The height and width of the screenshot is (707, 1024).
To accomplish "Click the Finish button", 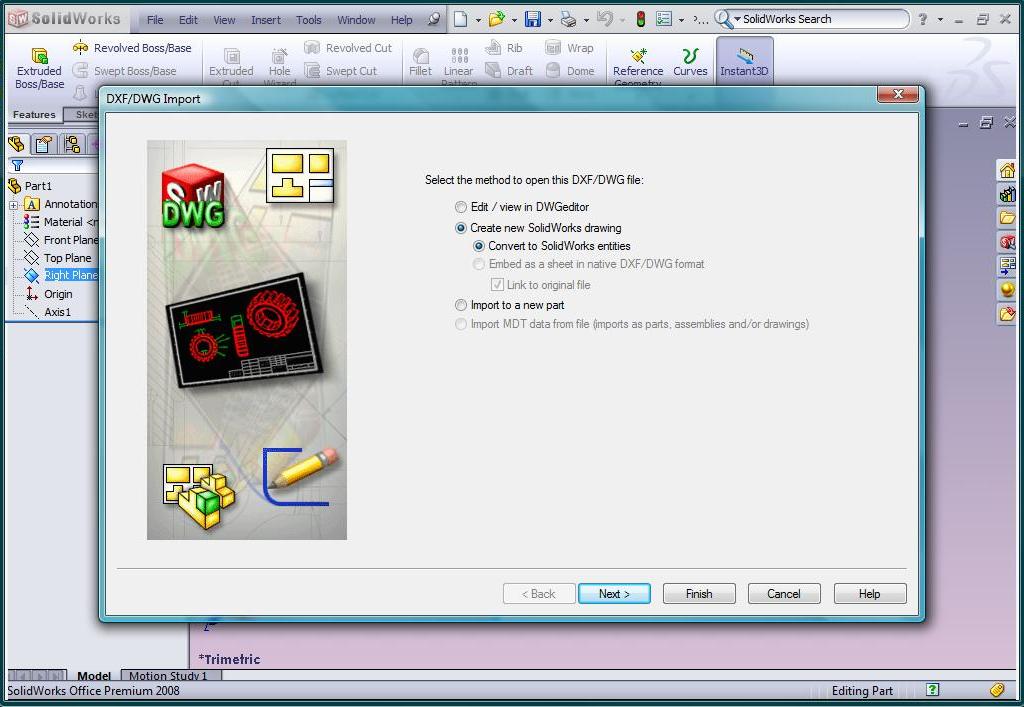I will [699, 593].
